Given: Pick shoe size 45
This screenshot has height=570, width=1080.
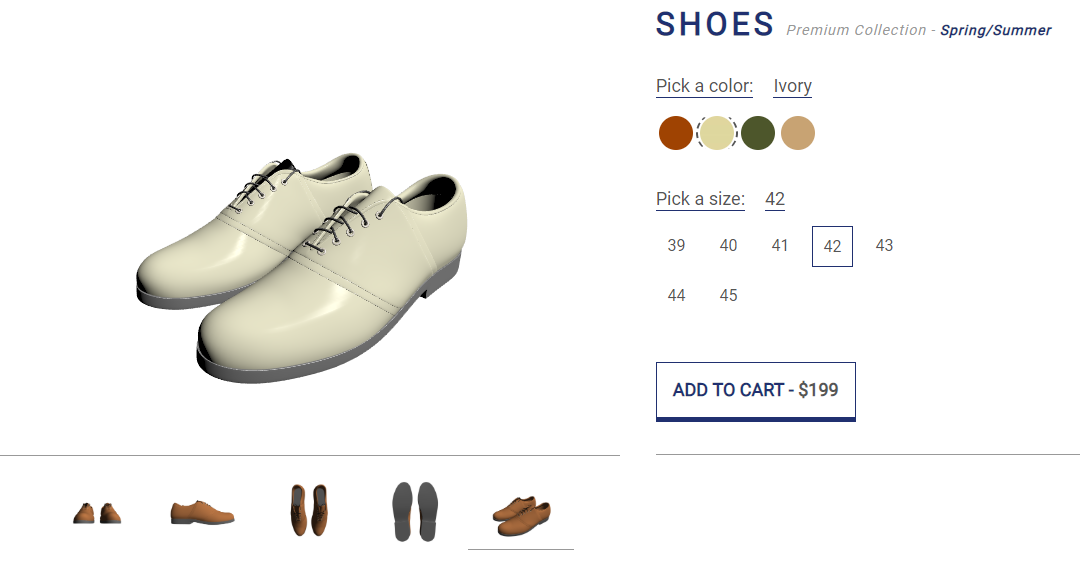Looking at the screenshot, I should click(729, 296).
